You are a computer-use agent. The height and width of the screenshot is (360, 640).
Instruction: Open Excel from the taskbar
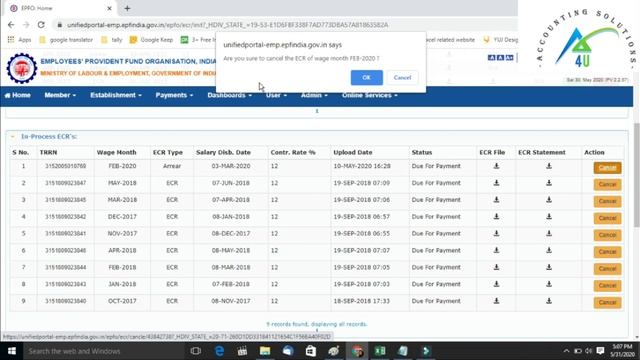pyautogui.click(x=380, y=351)
